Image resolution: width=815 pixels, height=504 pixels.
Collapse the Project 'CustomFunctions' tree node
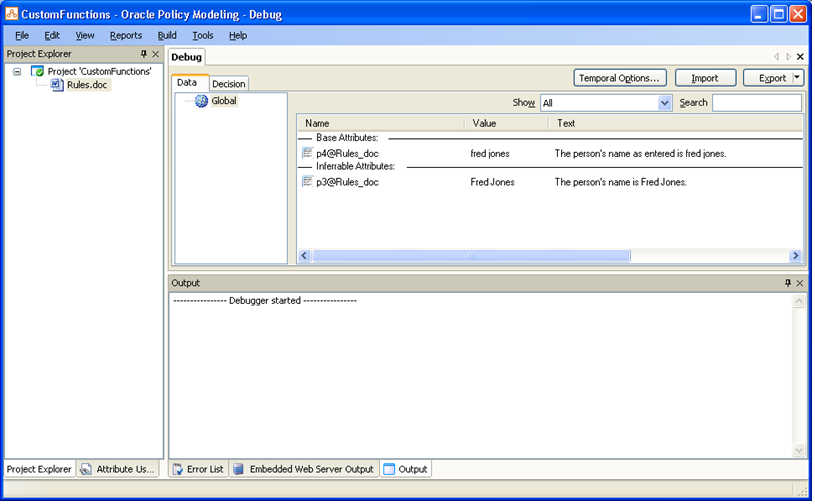pyautogui.click(x=17, y=72)
